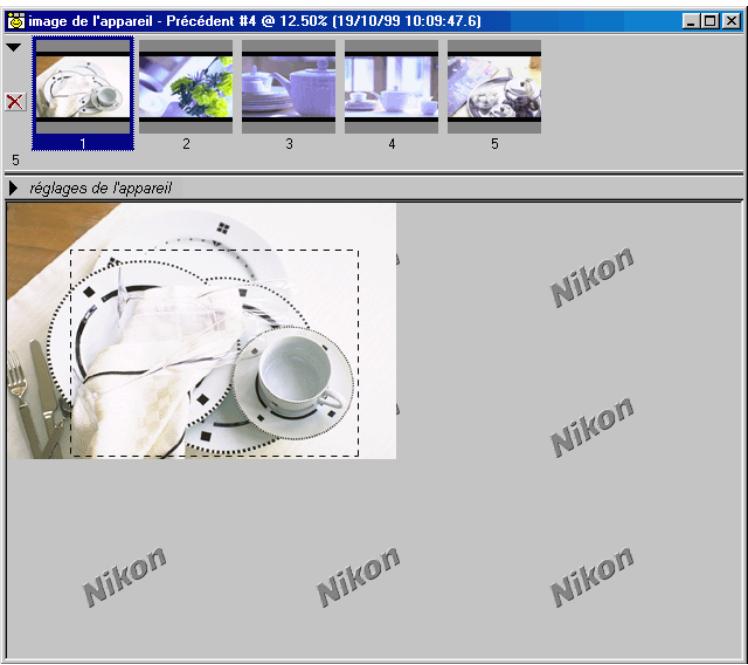Expand the réglages de l'appareil section
The image size is (748, 665).
point(13,188)
